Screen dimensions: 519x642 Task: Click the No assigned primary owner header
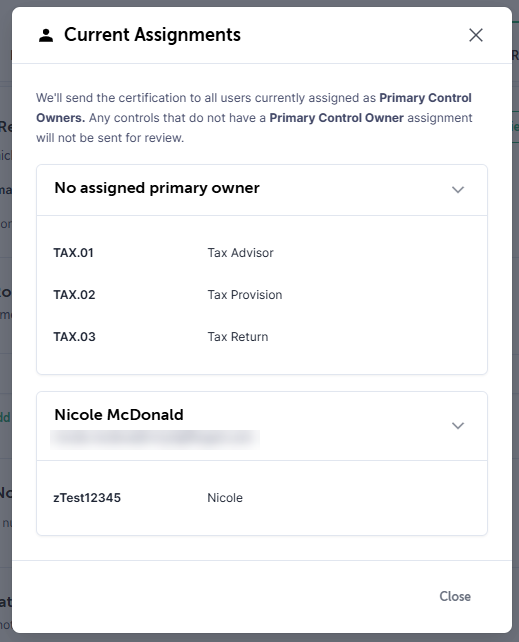[x=157, y=188]
